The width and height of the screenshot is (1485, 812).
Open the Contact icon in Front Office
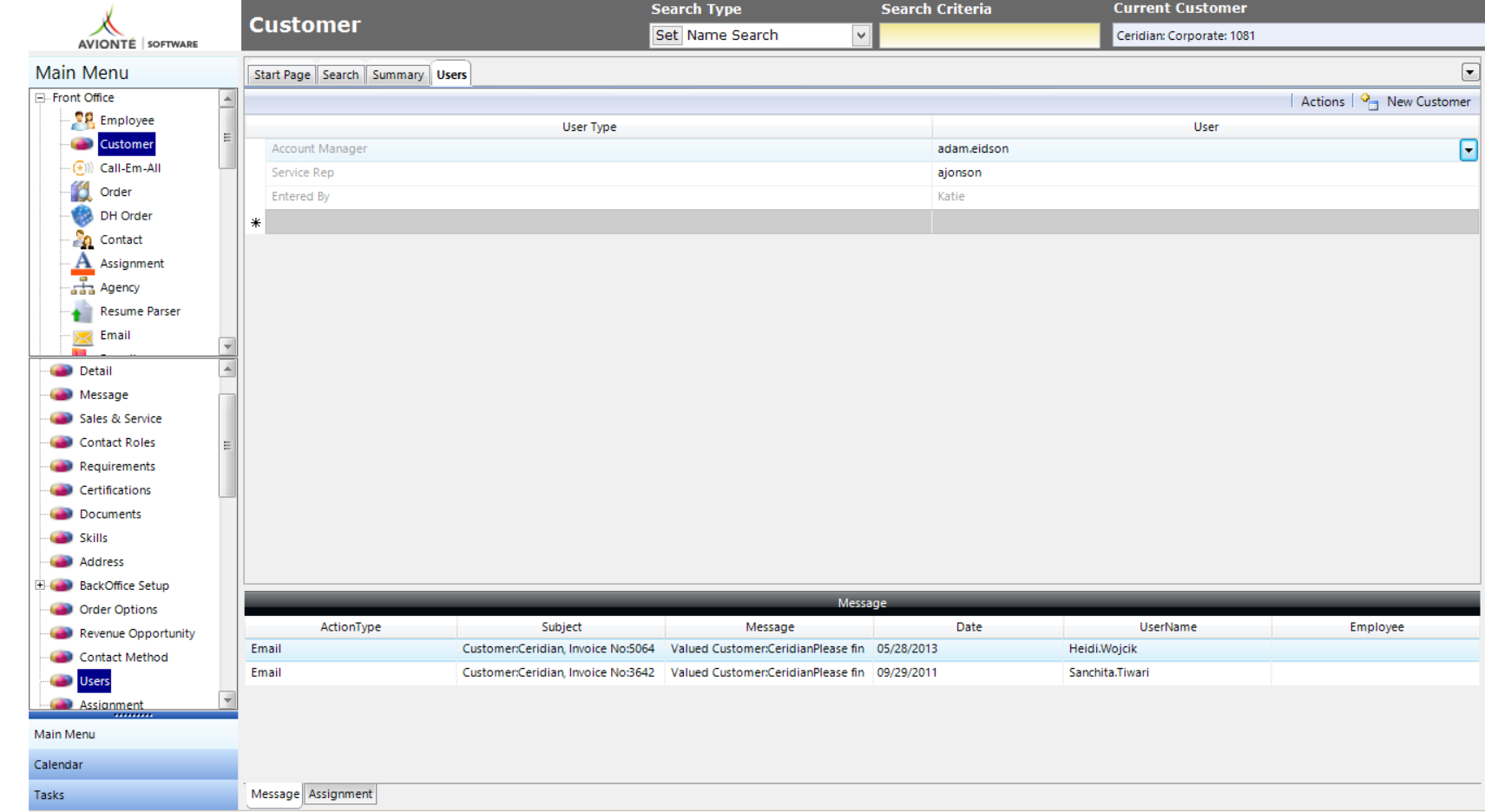(x=83, y=239)
